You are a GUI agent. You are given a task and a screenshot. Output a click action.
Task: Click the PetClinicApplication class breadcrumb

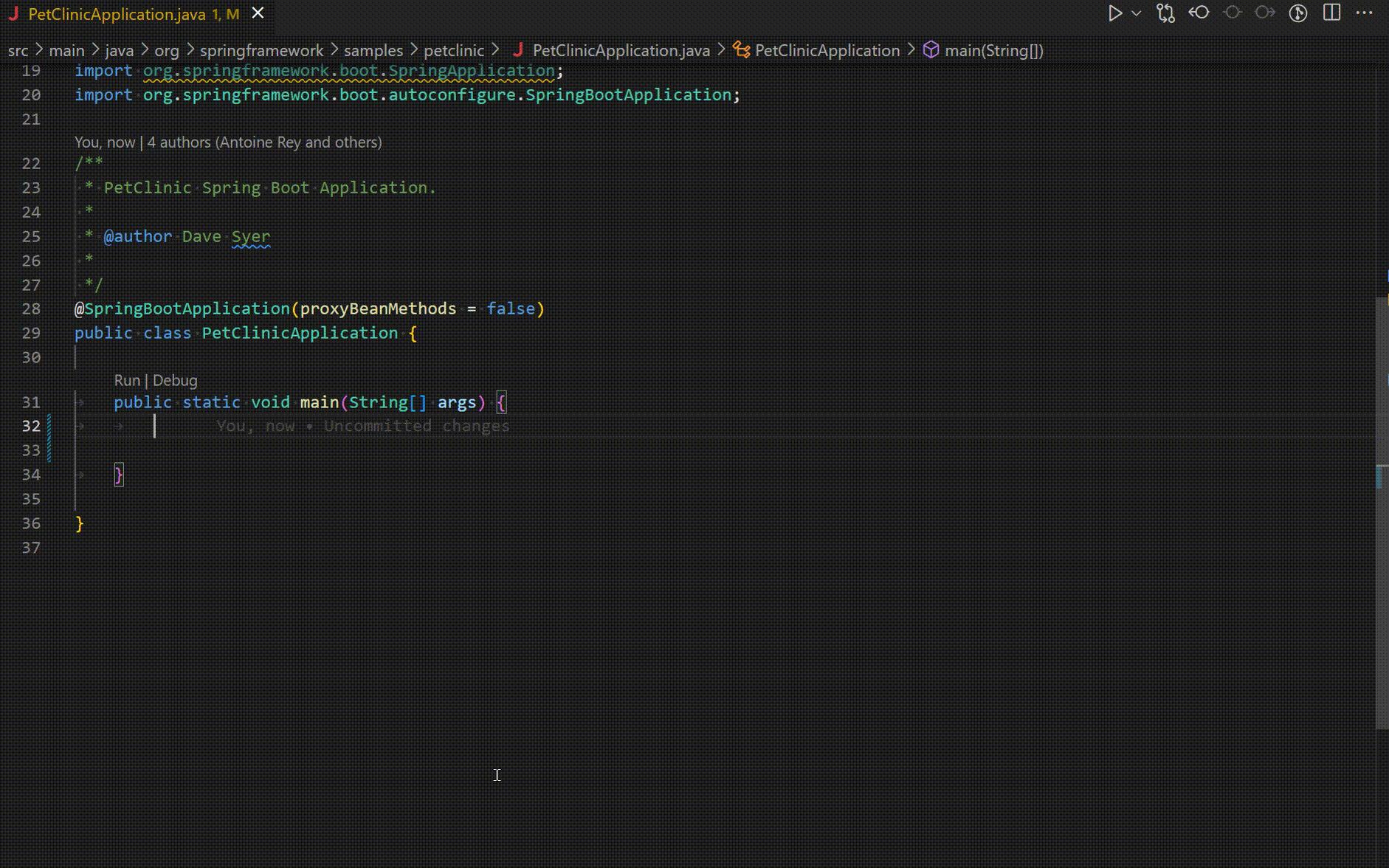point(827,50)
